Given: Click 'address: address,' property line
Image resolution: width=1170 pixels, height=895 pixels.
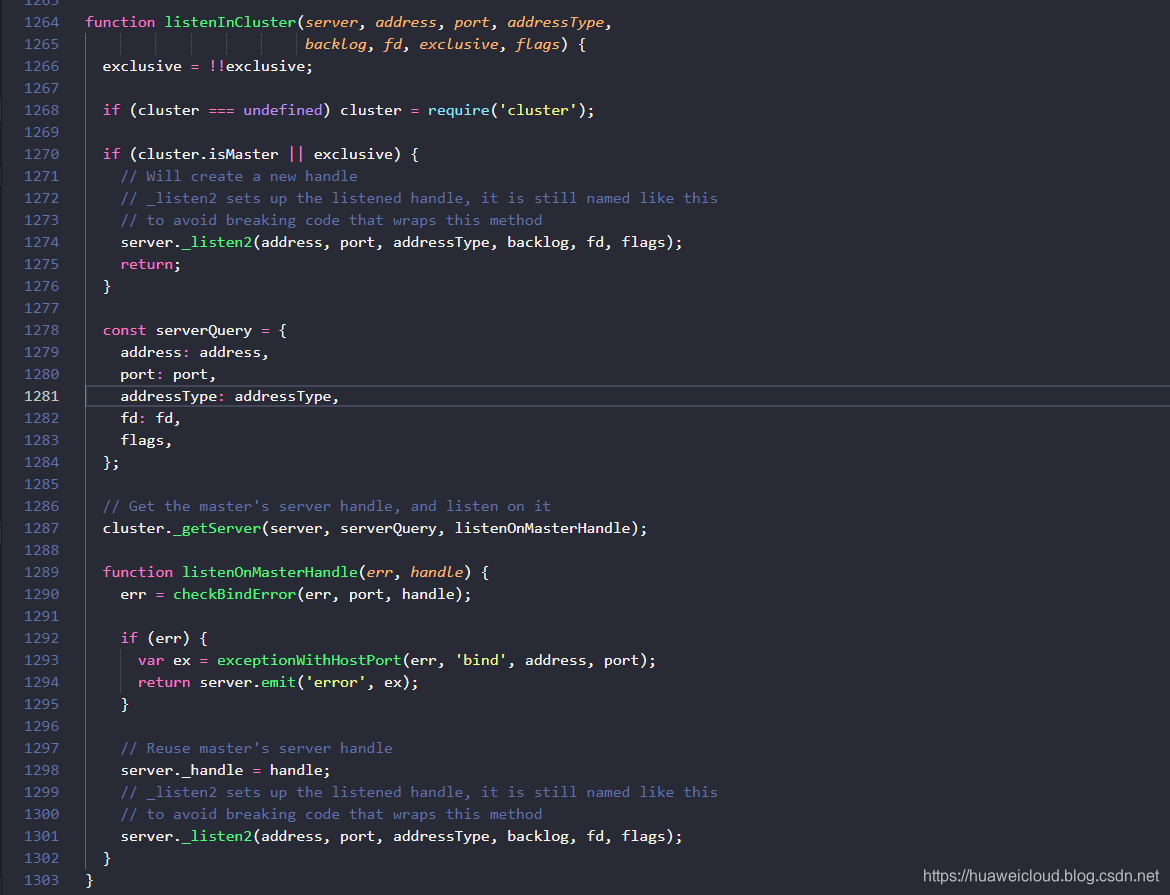Looking at the screenshot, I should pyautogui.click(x=194, y=352).
